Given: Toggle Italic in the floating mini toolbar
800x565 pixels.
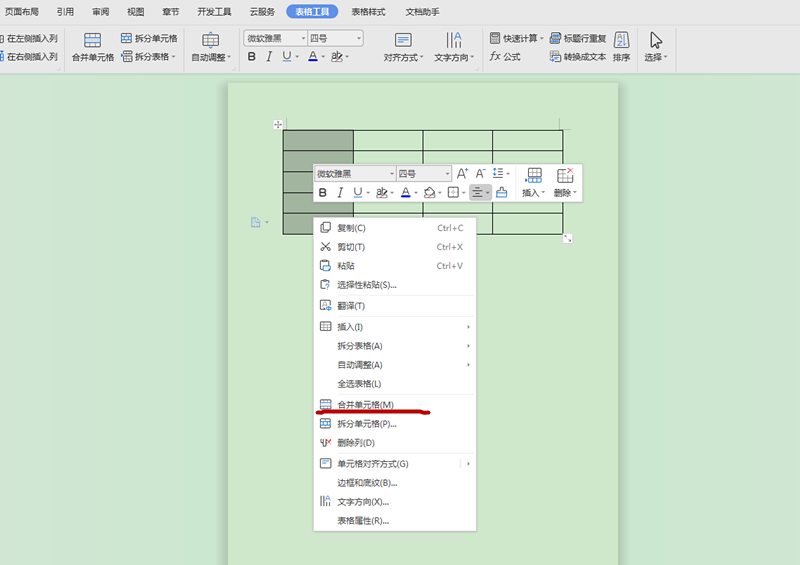Looking at the screenshot, I should click(340, 192).
